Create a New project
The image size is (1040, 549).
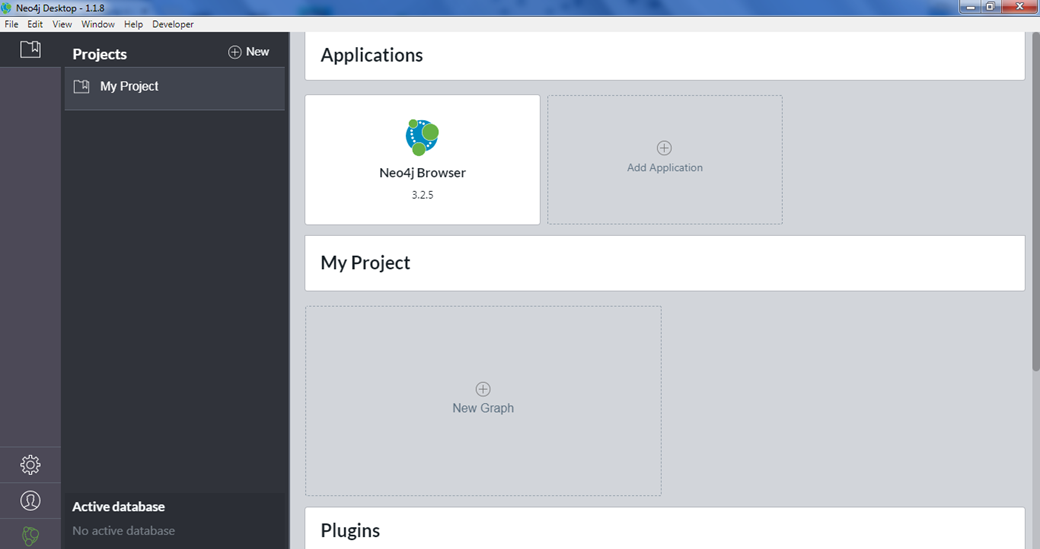click(249, 52)
